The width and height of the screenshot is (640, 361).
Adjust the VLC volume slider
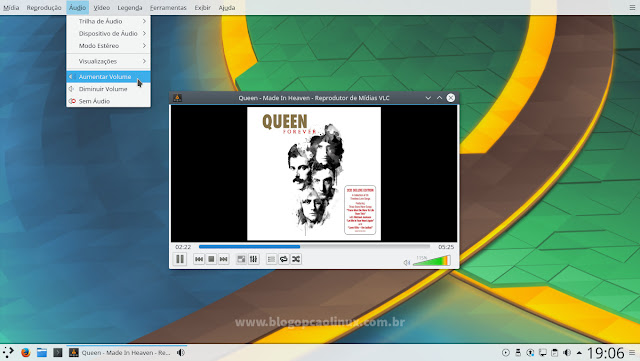click(x=431, y=261)
